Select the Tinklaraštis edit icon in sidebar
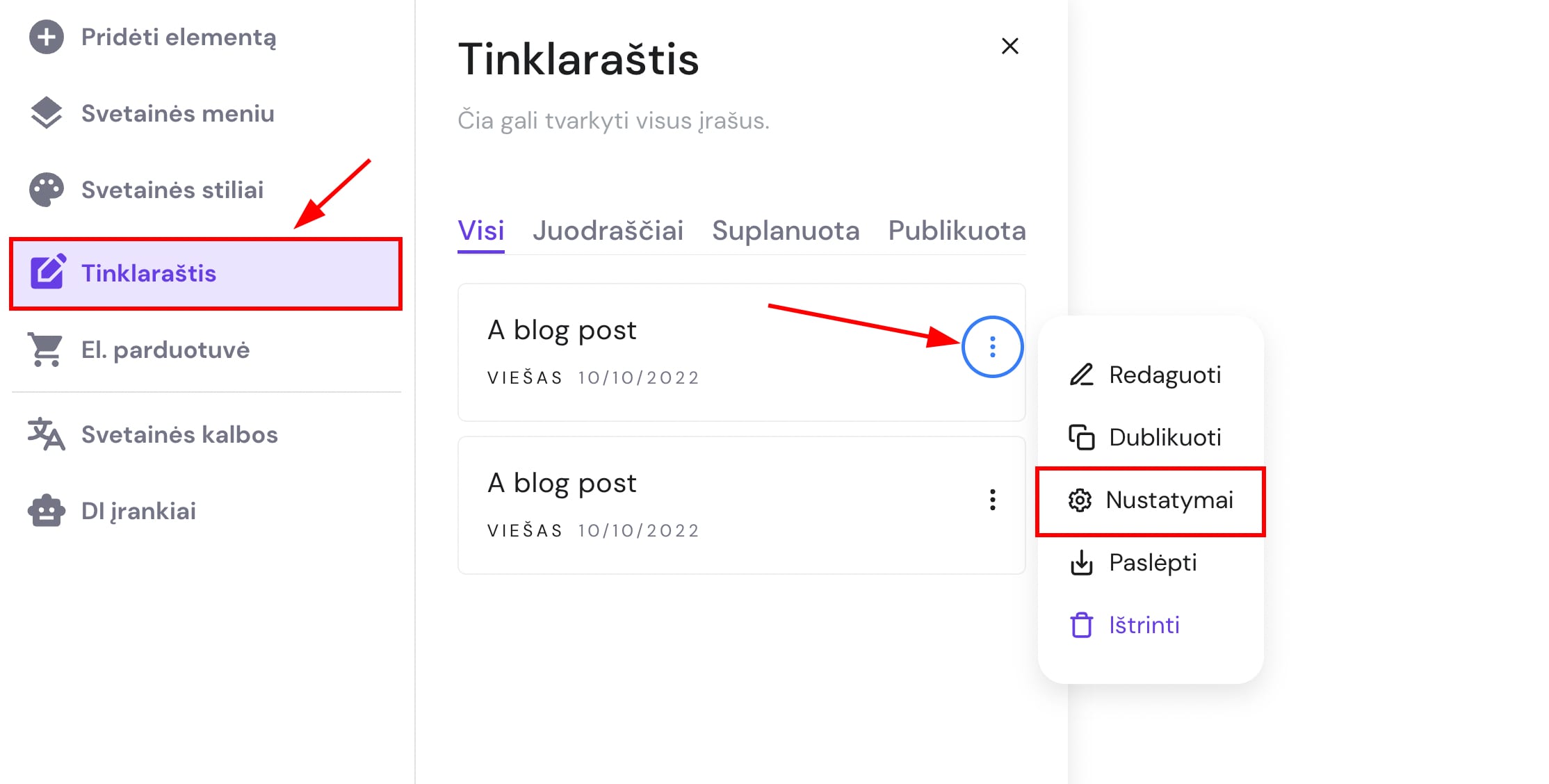The height and width of the screenshot is (784, 1549). [x=47, y=272]
